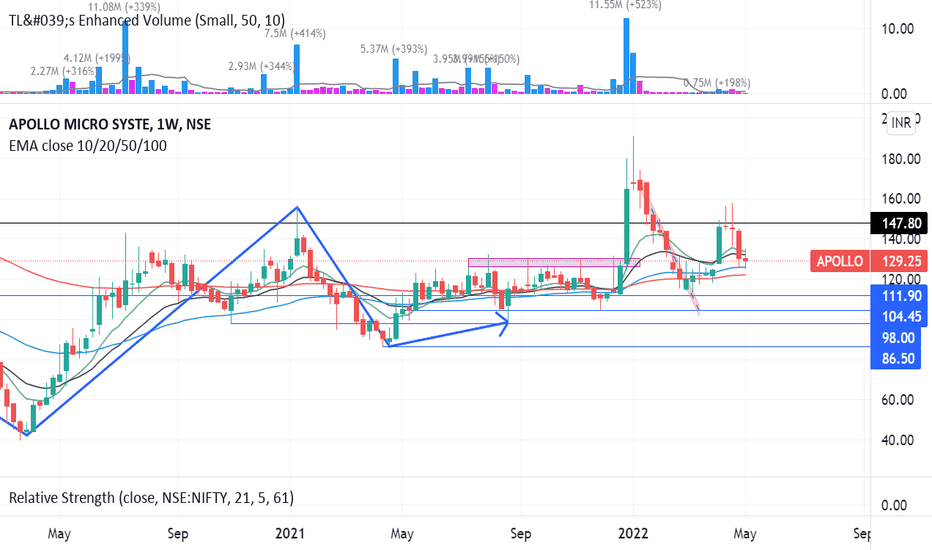The width and height of the screenshot is (932, 550).
Task: Click the 2.93M (+344%) volume label
Action: tap(262, 66)
